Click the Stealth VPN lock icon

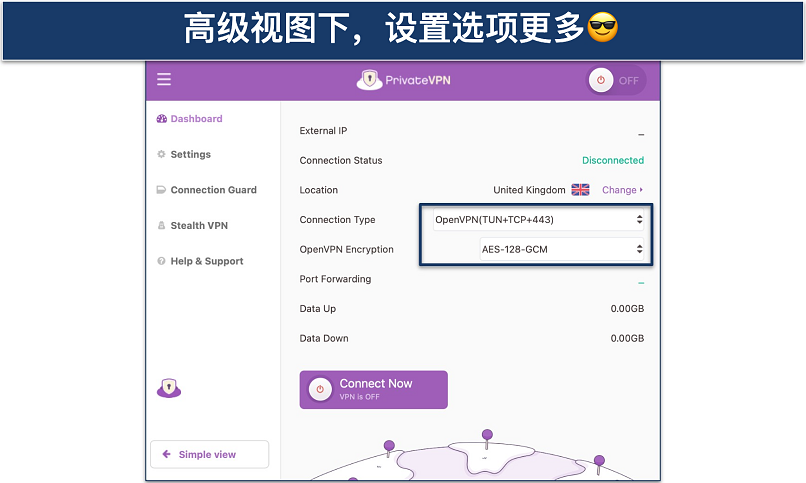[x=162, y=226]
